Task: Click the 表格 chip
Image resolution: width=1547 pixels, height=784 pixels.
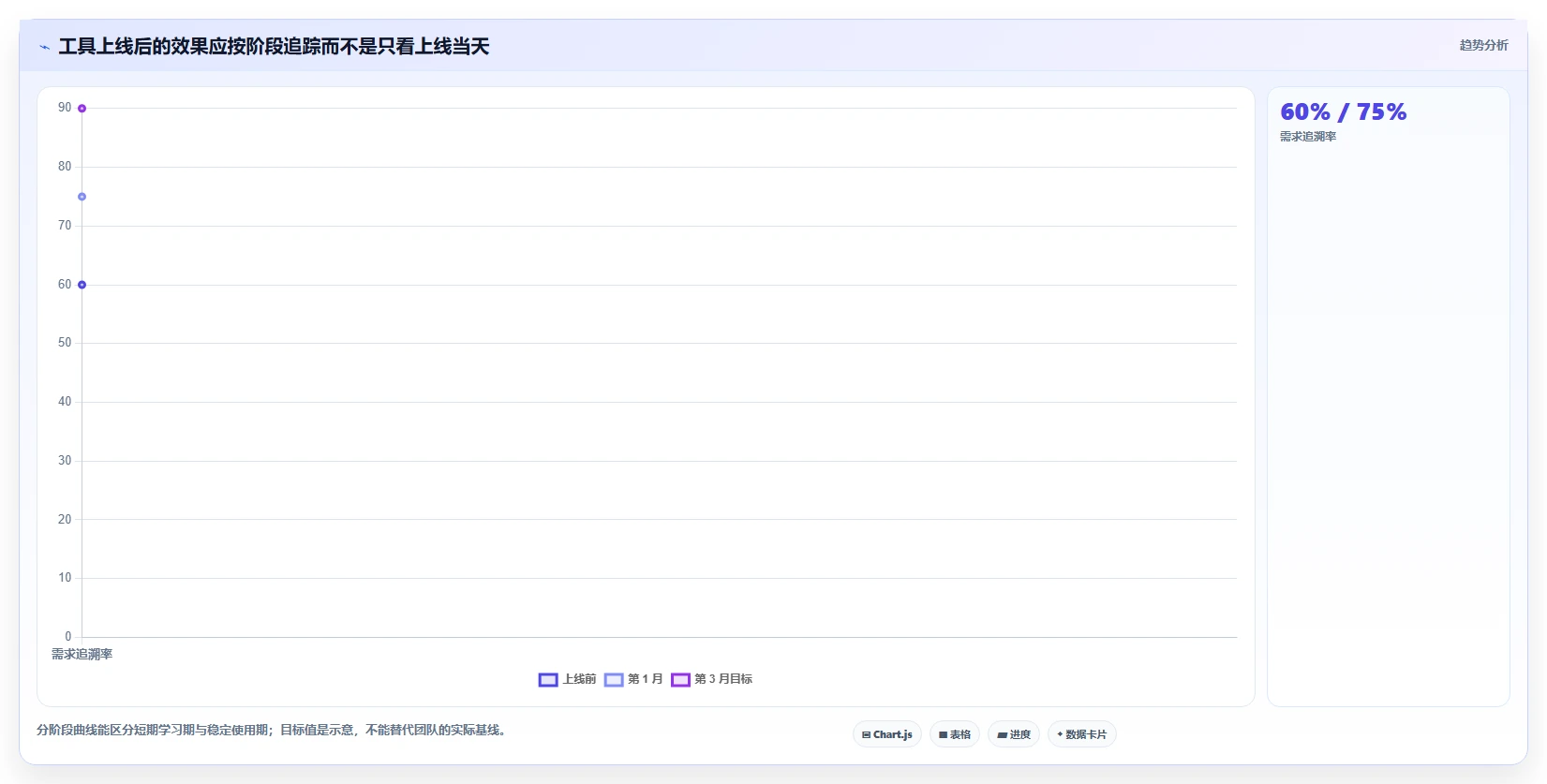Action: point(954,734)
